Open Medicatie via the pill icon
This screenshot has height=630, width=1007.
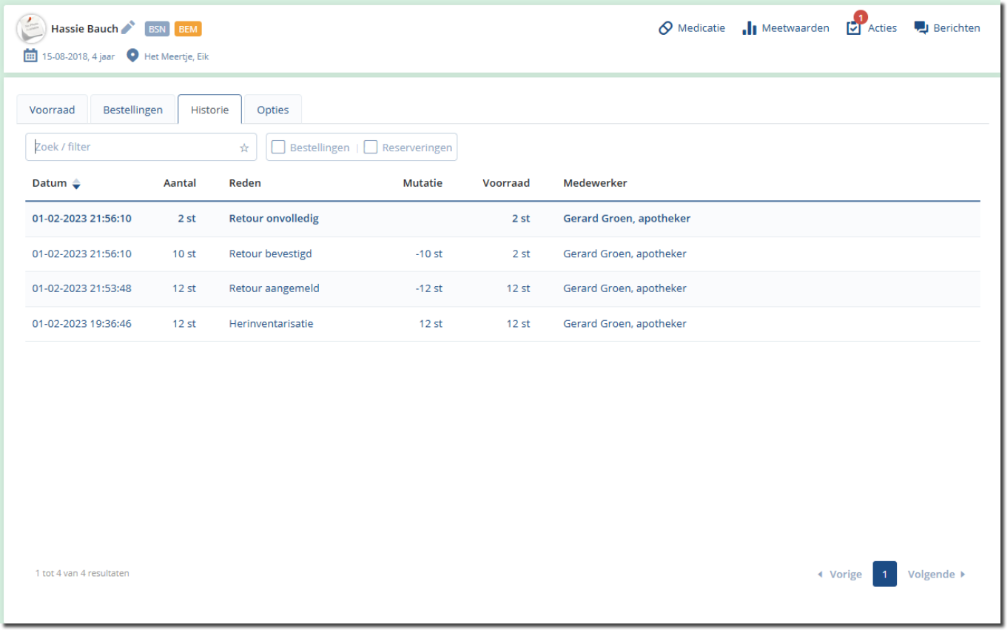click(666, 28)
